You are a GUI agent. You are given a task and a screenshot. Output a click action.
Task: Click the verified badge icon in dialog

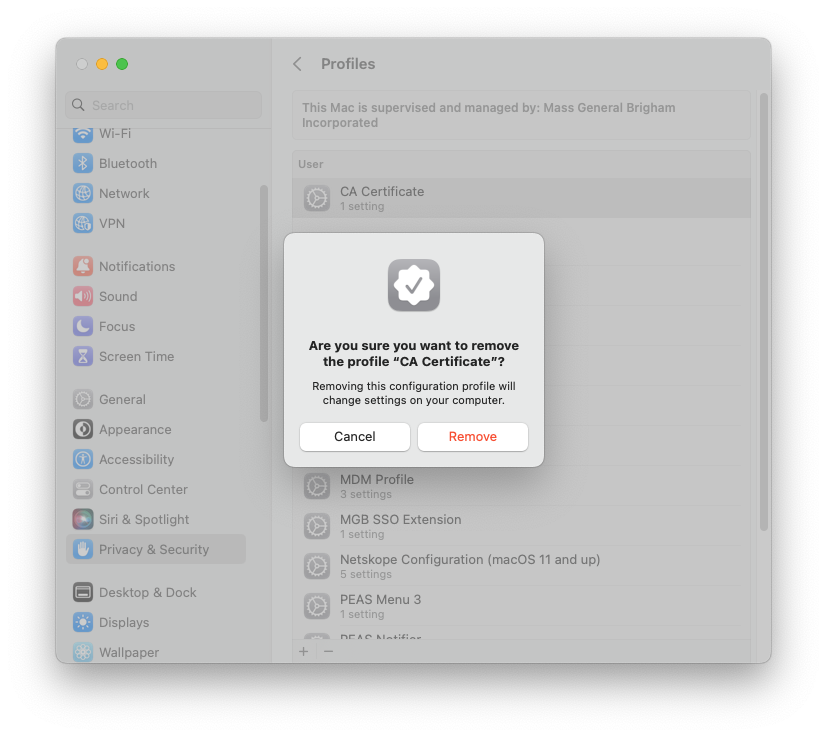click(x=414, y=285)
